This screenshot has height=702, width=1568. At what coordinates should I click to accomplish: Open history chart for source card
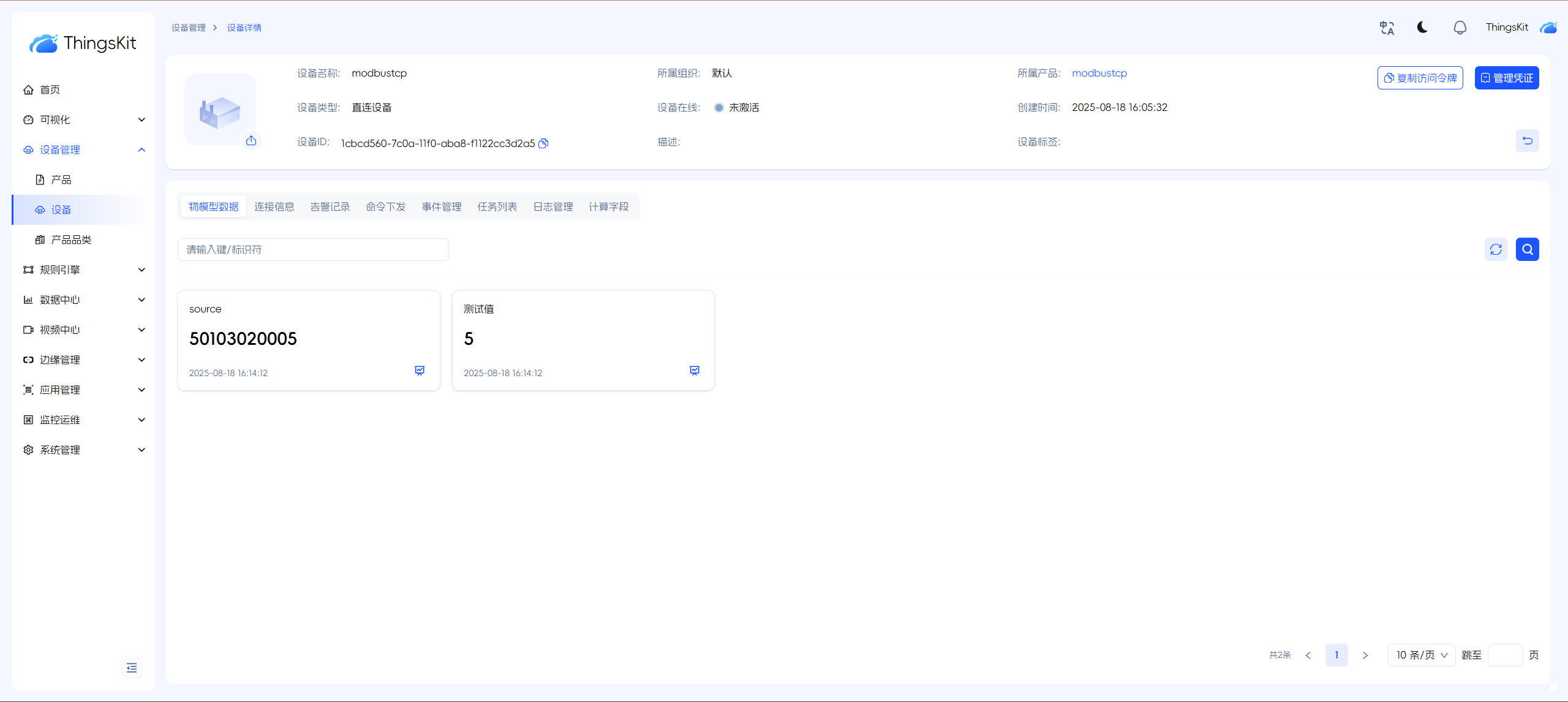(x=420, y=371)
